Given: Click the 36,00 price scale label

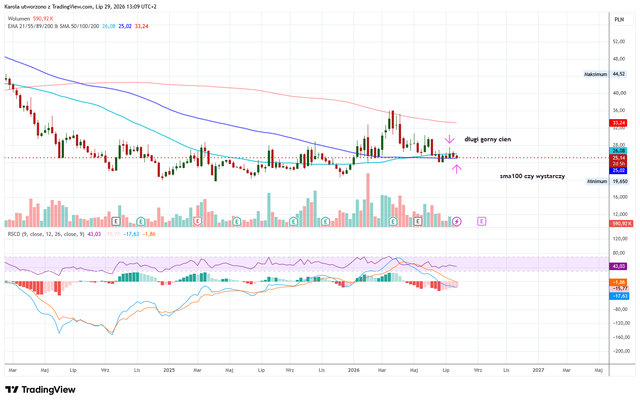Looking at the screenshot, I should (619, 110).
